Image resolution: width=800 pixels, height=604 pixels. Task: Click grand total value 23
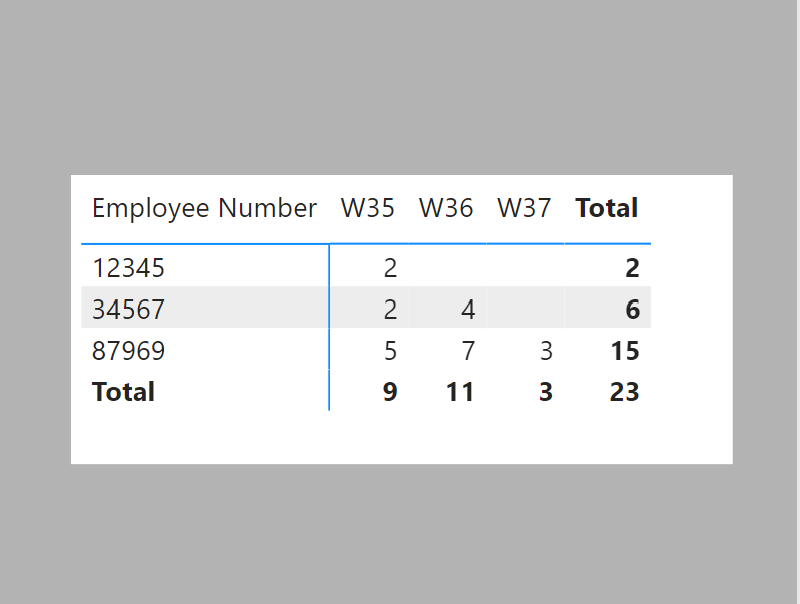pos(625,392)
